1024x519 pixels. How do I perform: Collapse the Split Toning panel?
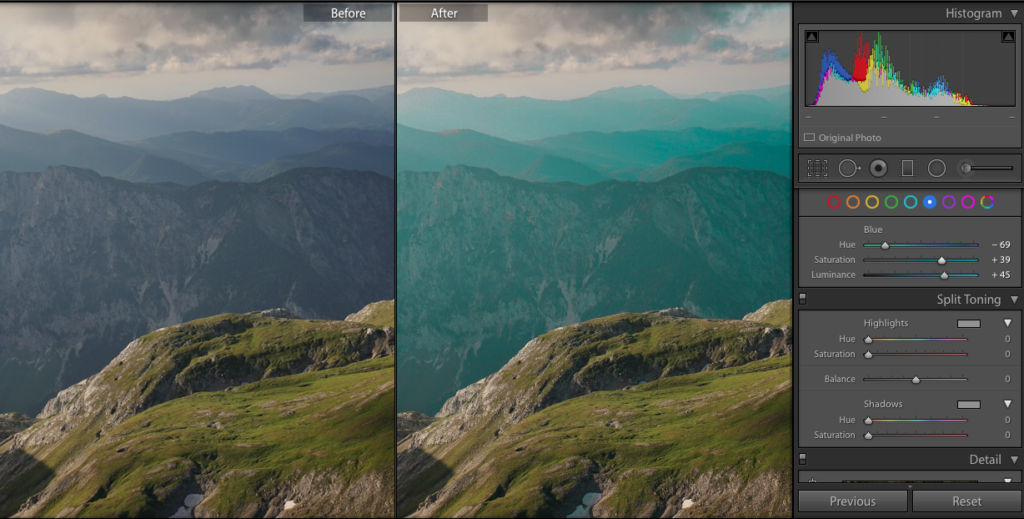[1013, 299]
